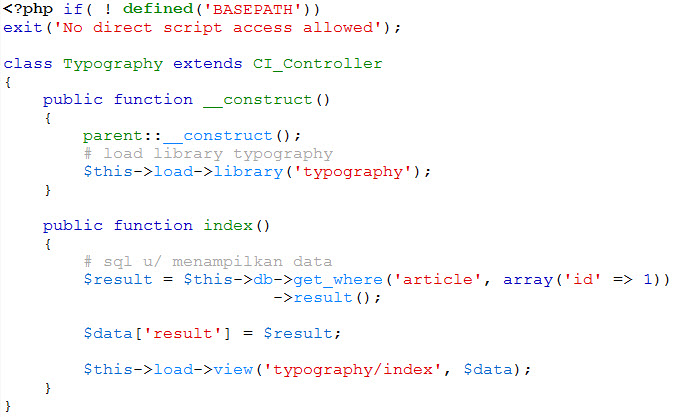The image size is (674, 417).
Task: Click the 'get_where' method call
Action: 337,280
